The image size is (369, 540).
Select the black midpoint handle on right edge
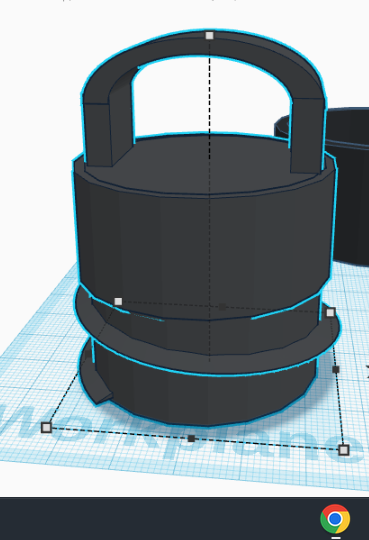tap(336, 370)
